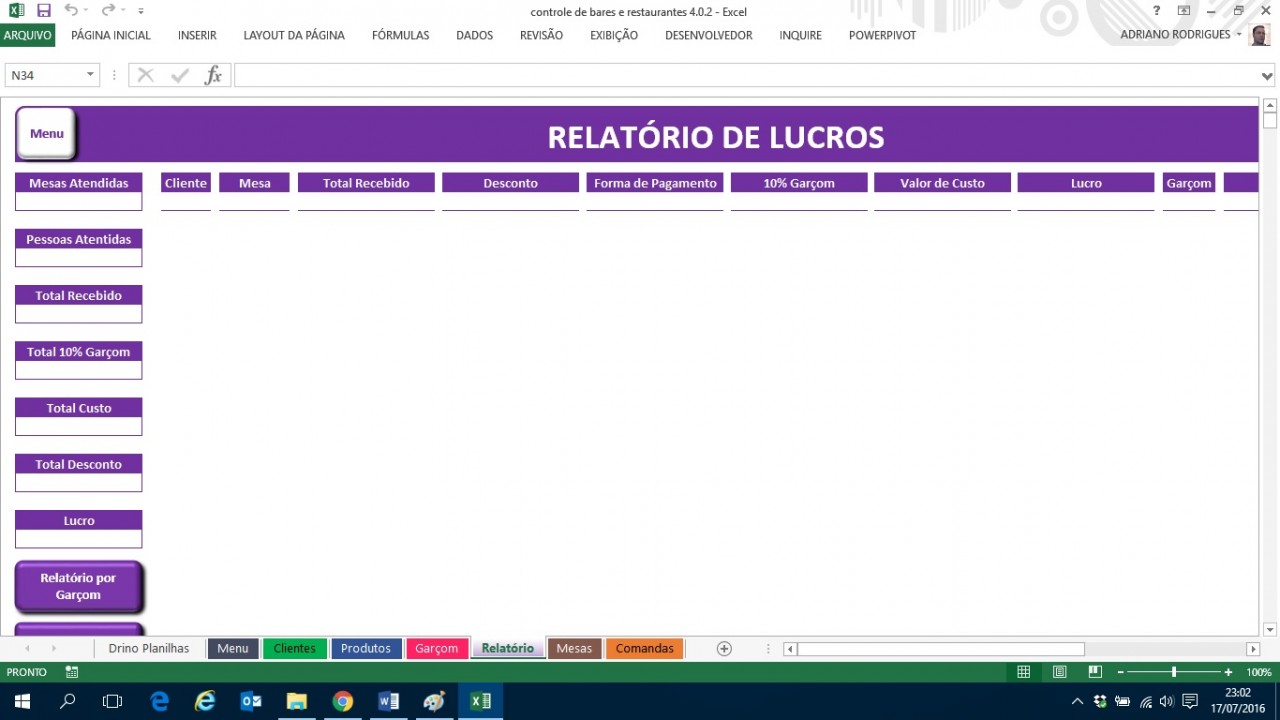1280x720 pixels.
Task: Switch to Page Break Preview icon
Action: (1095, 672)
